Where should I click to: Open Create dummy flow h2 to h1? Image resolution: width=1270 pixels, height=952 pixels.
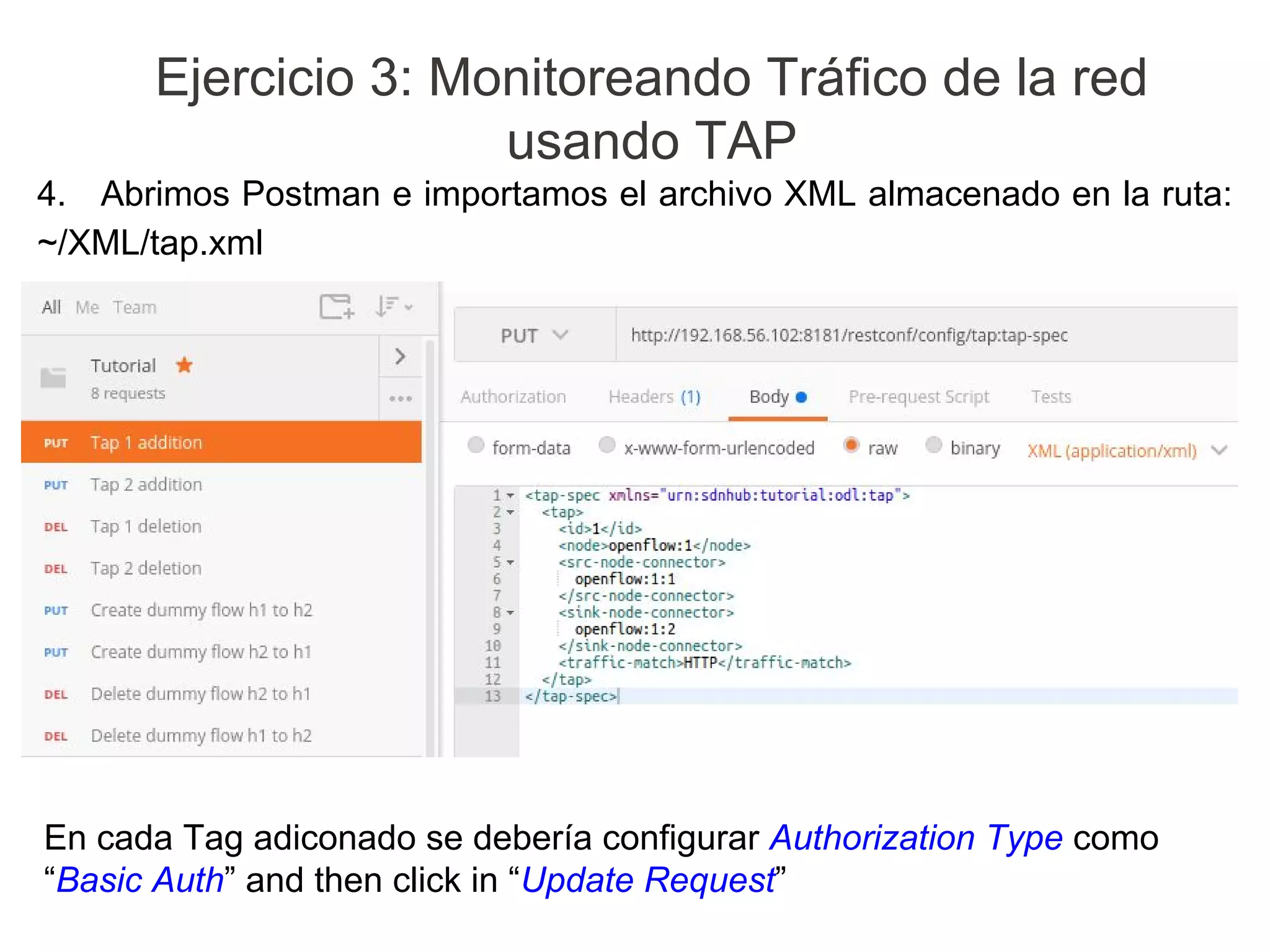click(221, 651)
